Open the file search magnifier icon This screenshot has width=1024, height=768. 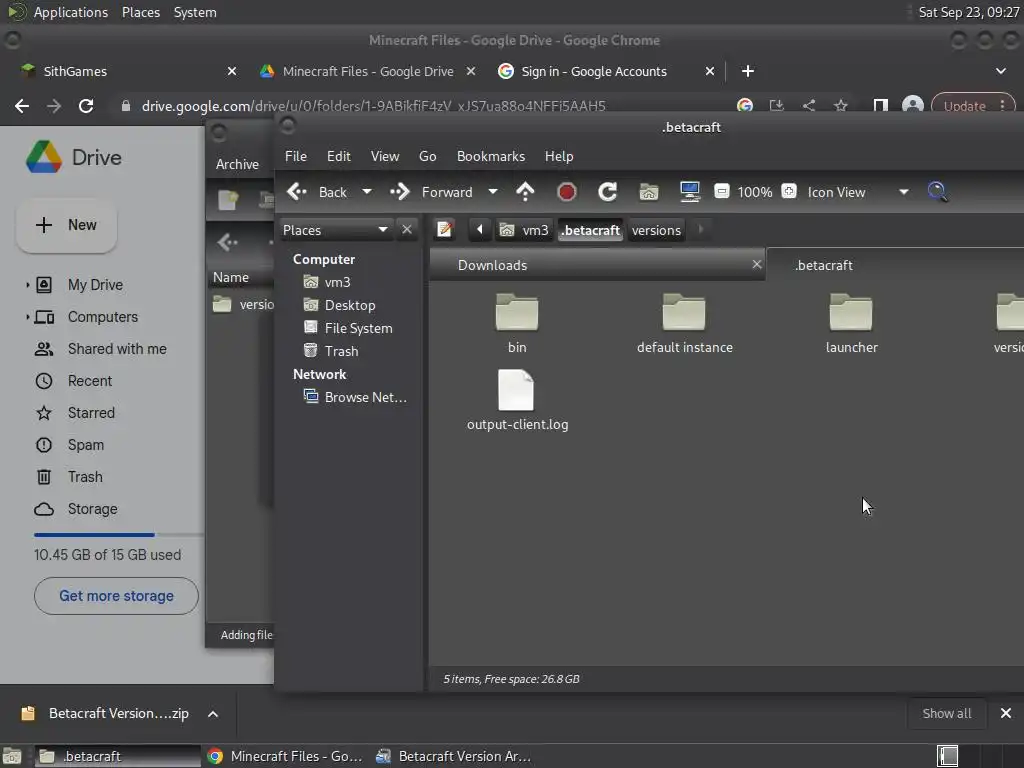pyautogui.click(x=937, y=192)
